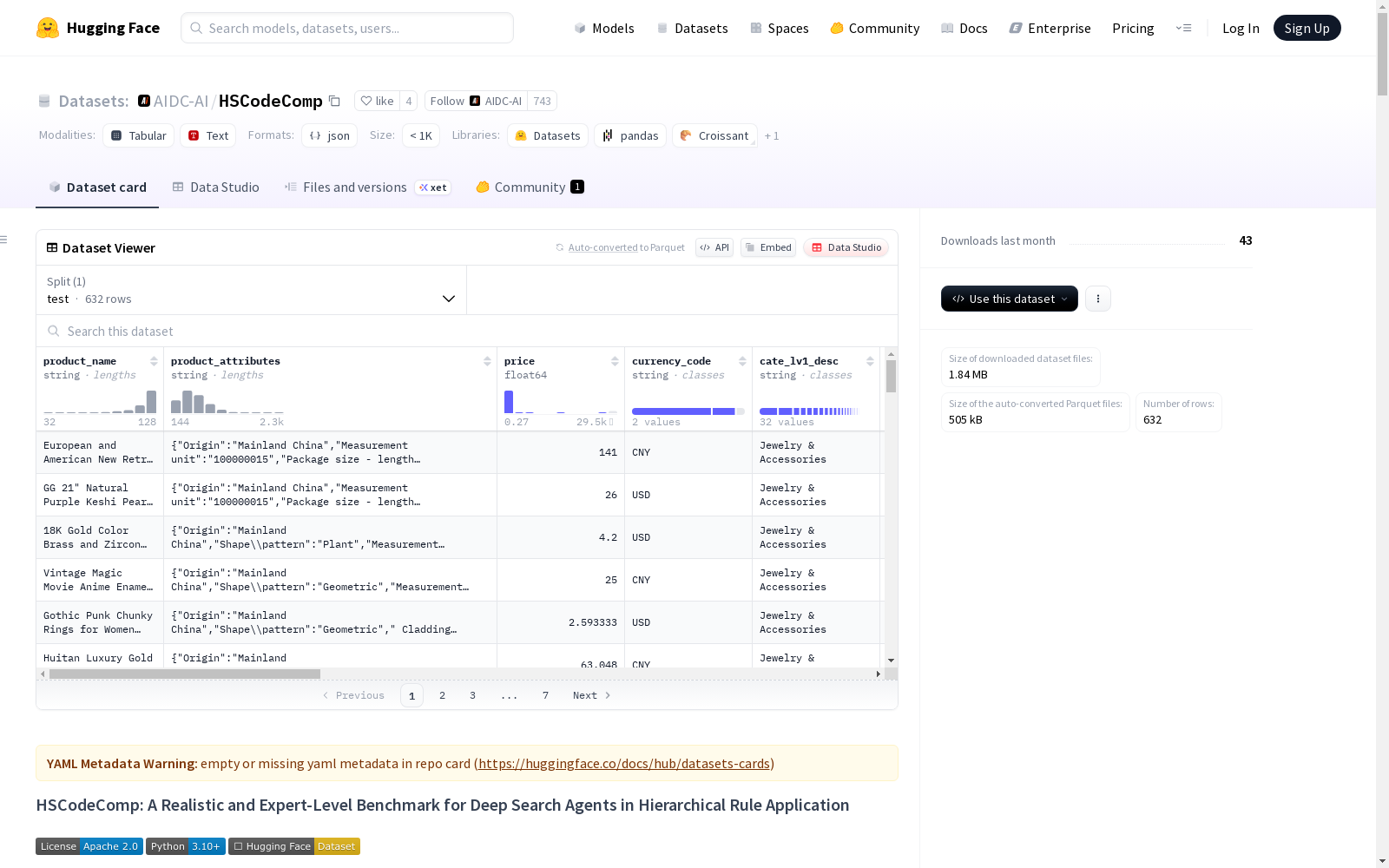Sort by the product_name column sort icon
This screenshot has height=868, width=1389.
[x=154, y=361]
